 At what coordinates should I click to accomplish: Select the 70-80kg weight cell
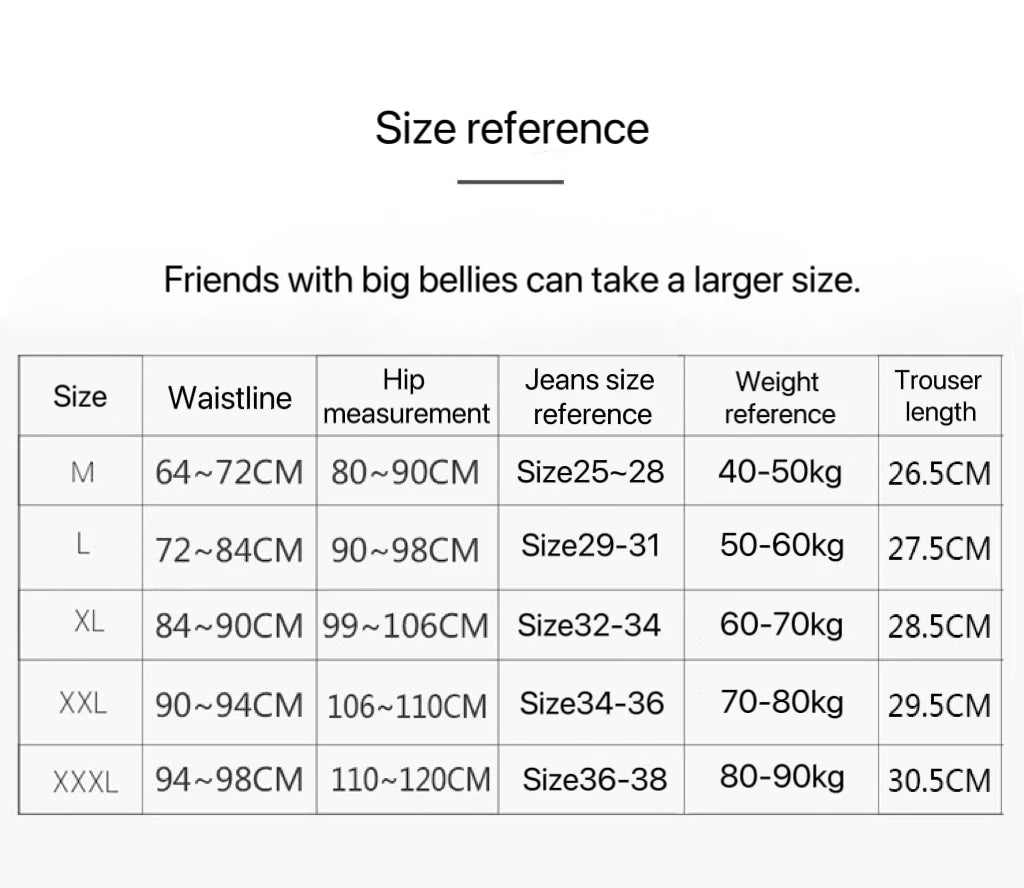(782, 703)
